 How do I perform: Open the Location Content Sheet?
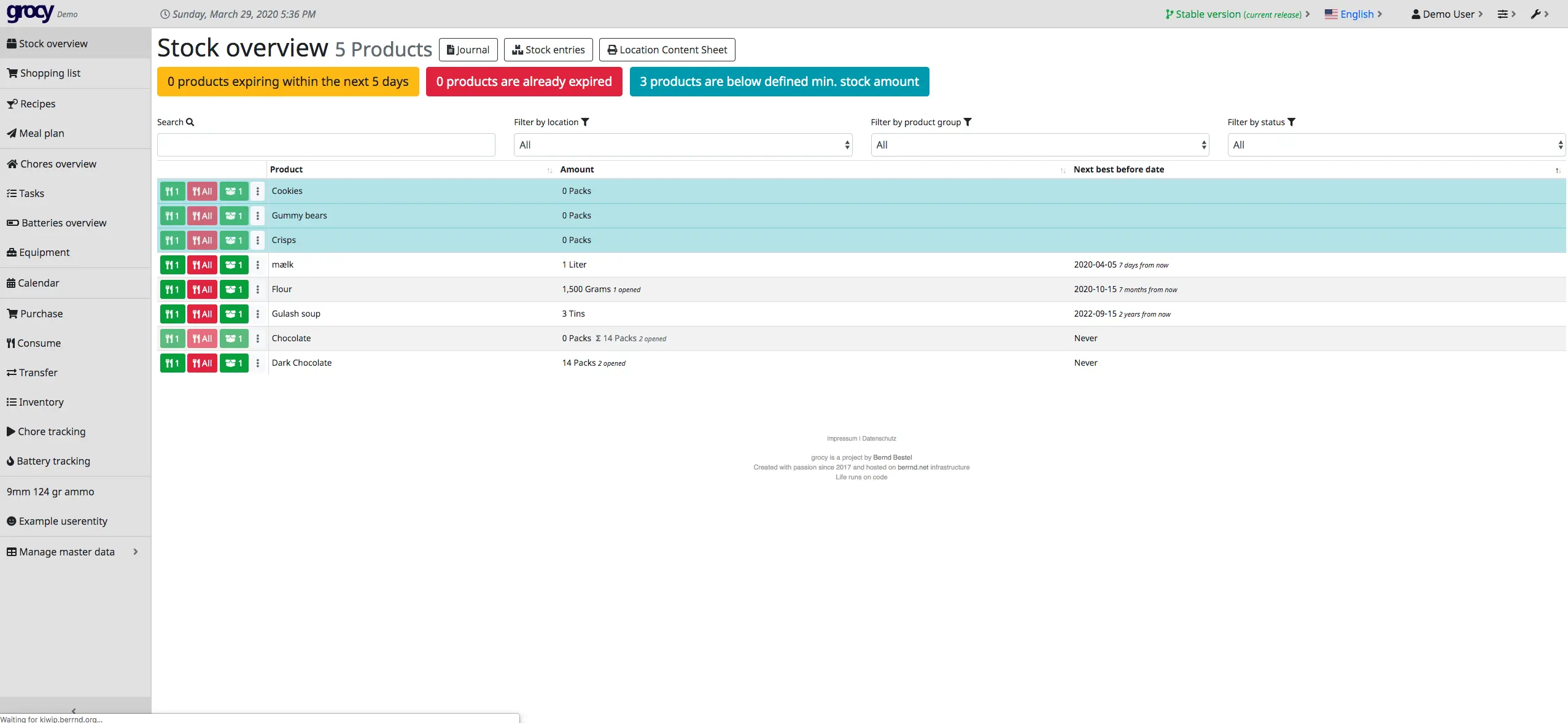[667, 50]
